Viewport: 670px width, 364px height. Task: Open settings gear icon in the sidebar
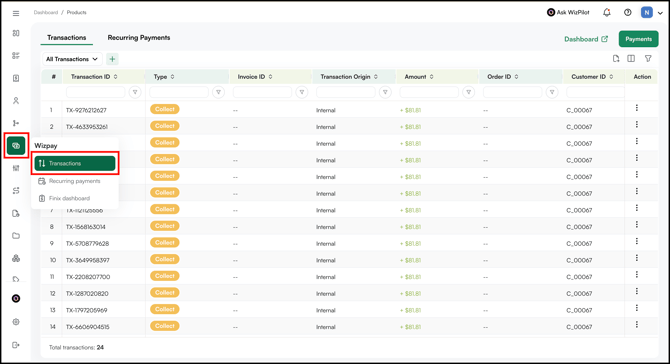point(16,322)
